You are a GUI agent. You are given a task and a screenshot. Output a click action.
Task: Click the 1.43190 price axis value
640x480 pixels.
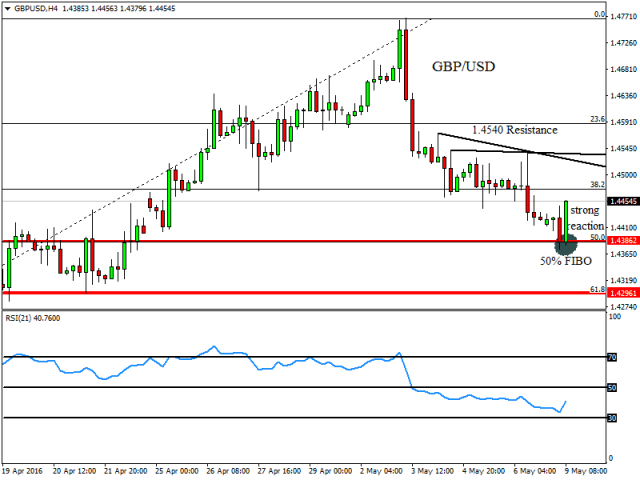(x=623, y=280)
